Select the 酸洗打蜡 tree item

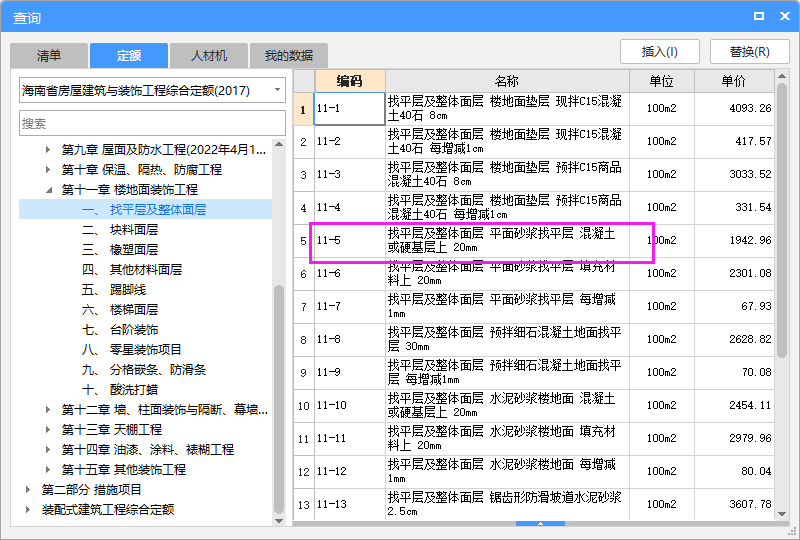point(133,390)
